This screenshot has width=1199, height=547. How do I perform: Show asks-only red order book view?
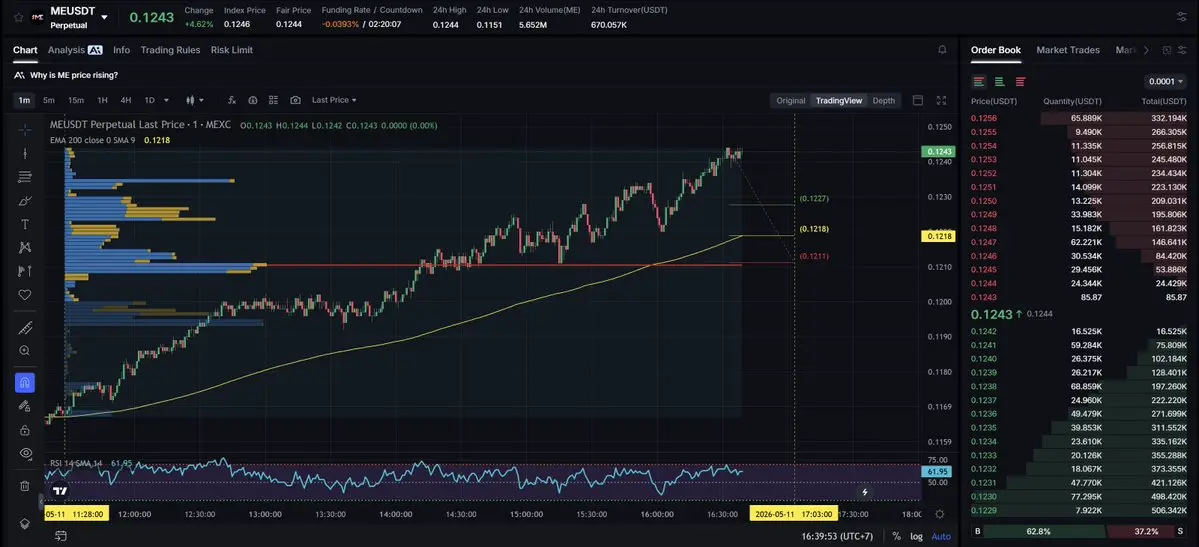(1020, 81)
